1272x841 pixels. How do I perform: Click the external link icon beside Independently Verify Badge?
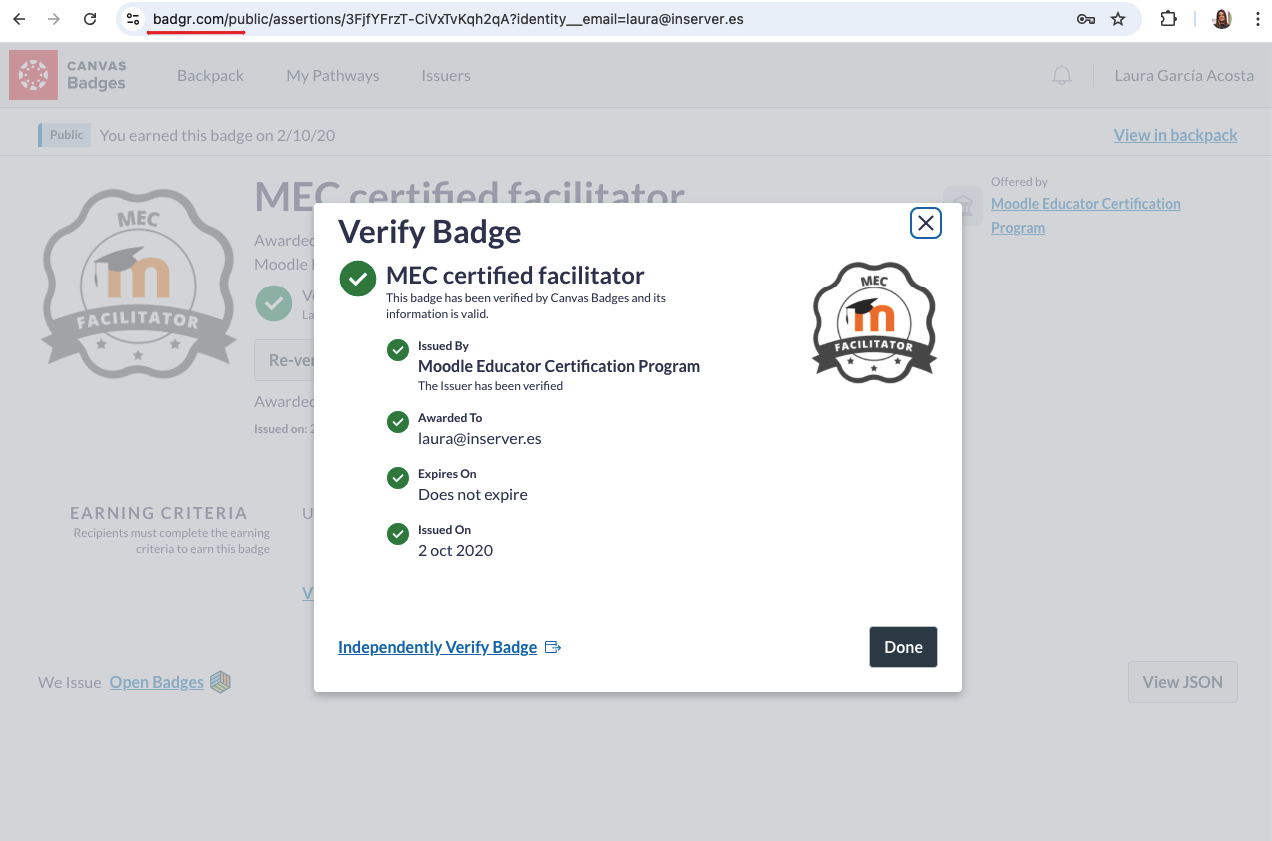click(x=553, y=648)
